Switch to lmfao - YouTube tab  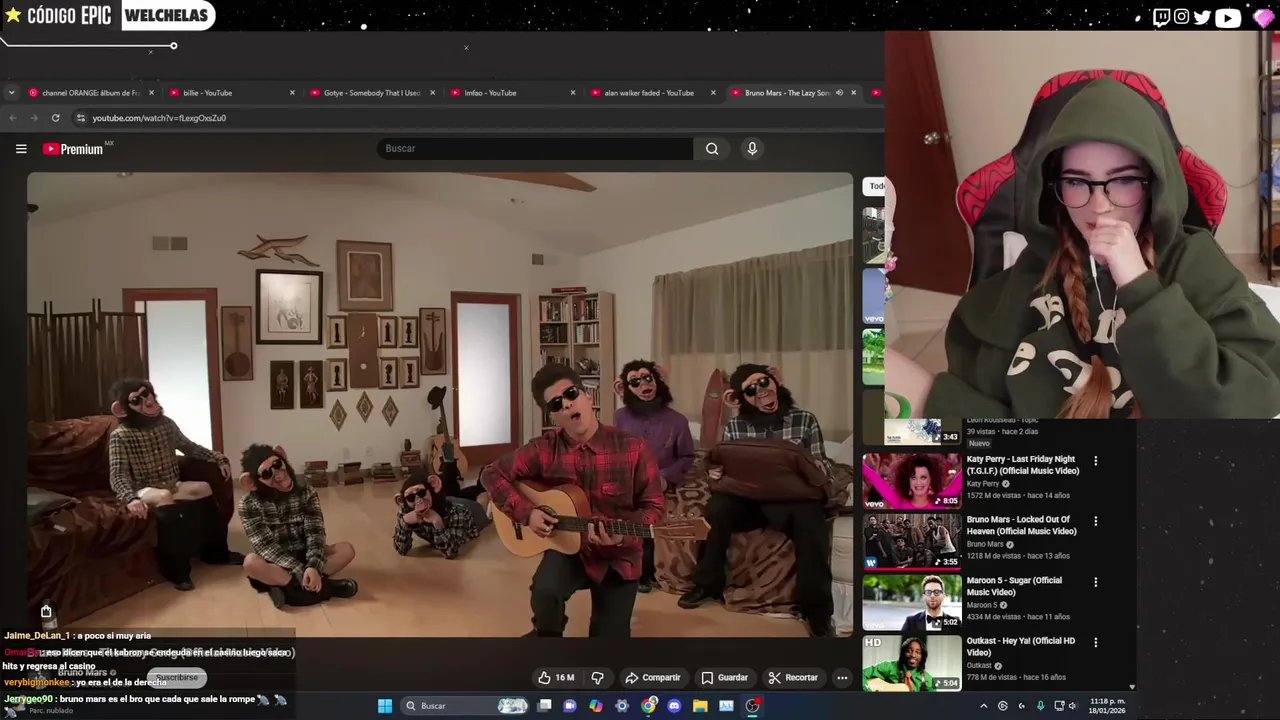coord(513,93)
